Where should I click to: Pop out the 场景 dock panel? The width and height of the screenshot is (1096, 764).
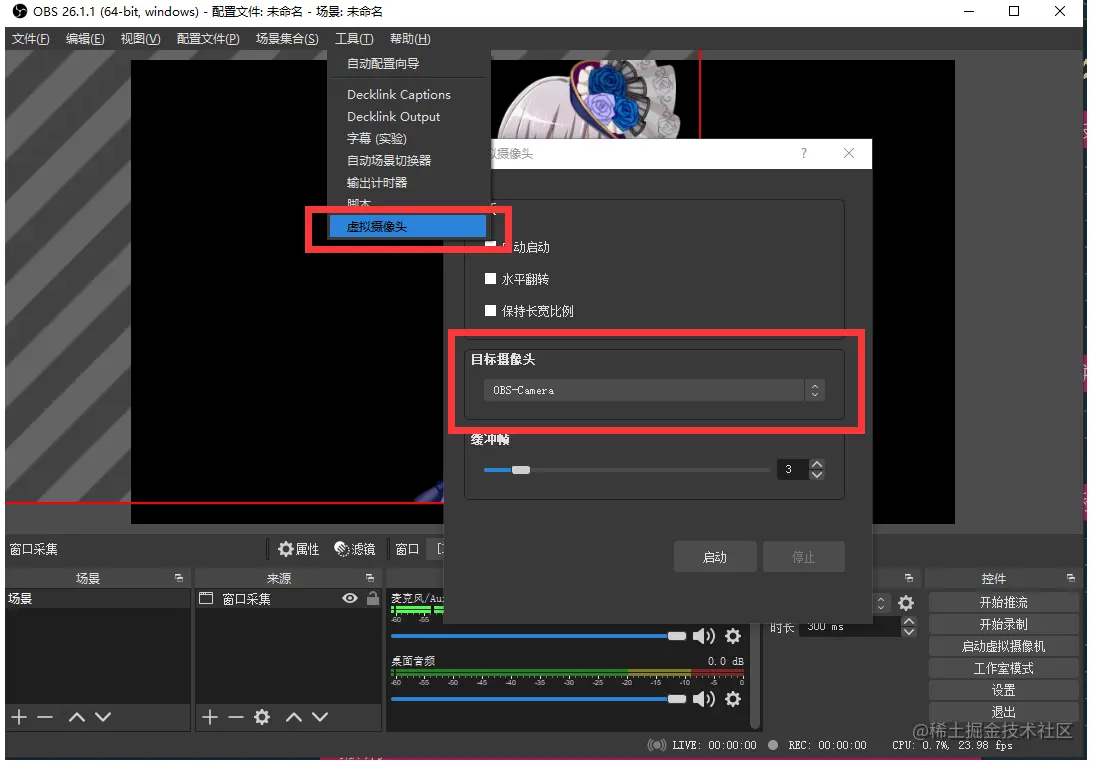pyautogui.click(x=179, y=578)
